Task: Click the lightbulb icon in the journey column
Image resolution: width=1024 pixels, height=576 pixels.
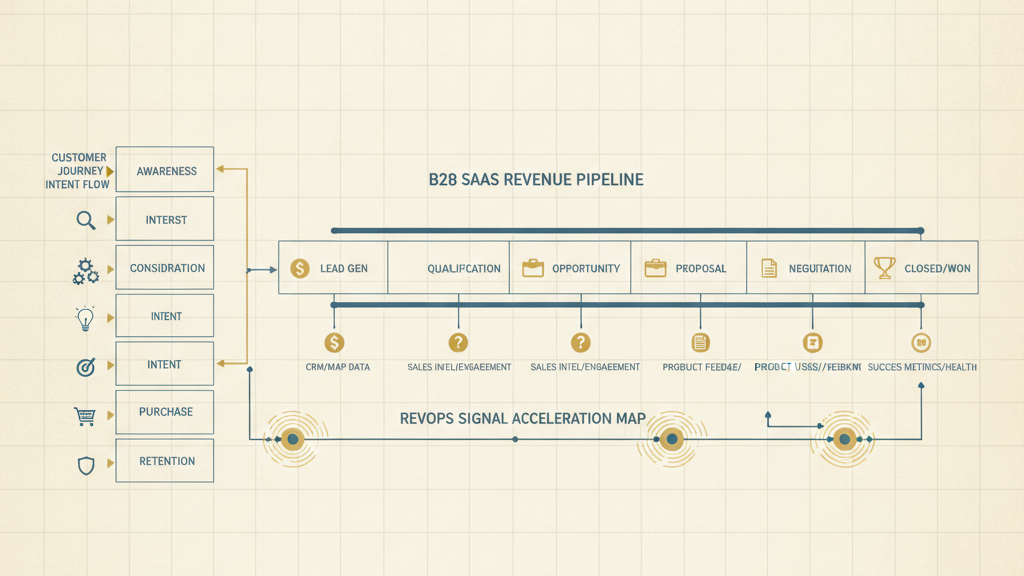Action: (86, 319)
